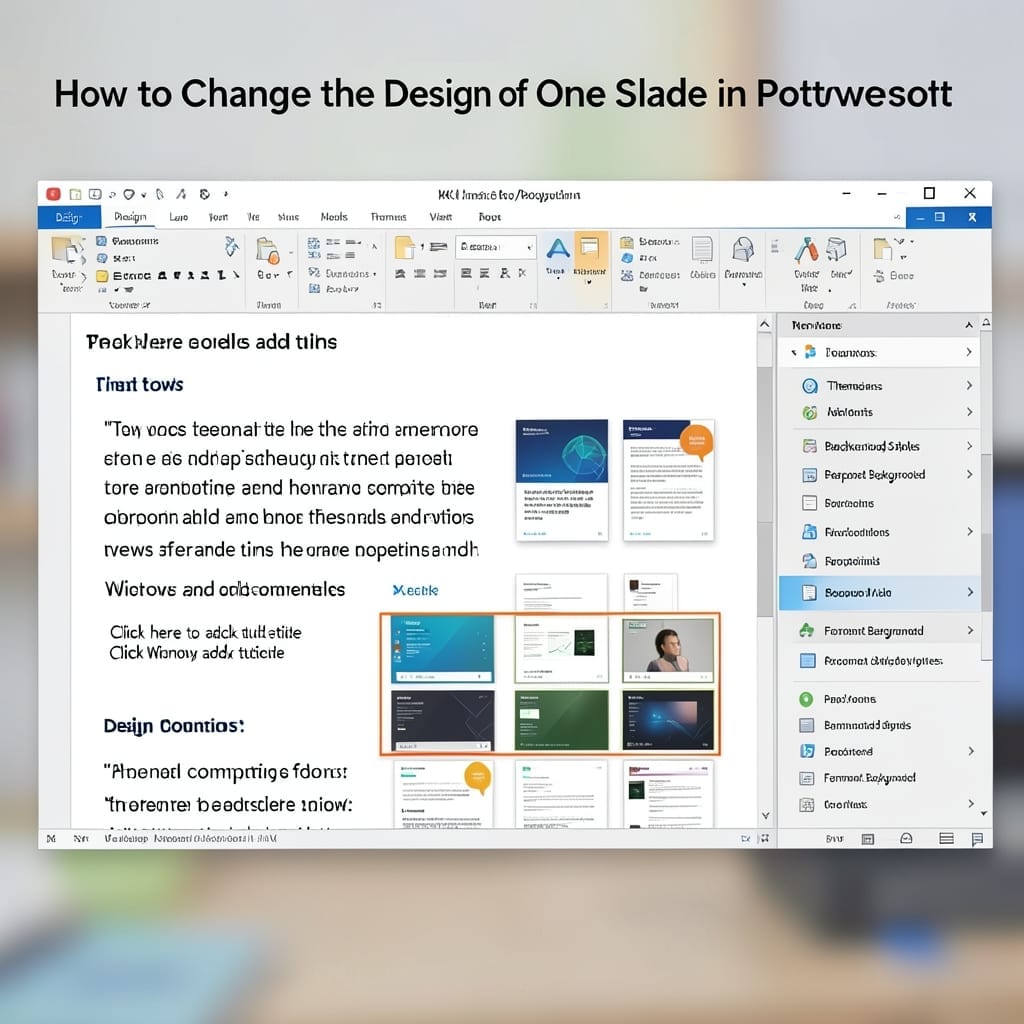Open the Dalgr blue tab
Screen dimensions: 1024x1024
[69, 217]
